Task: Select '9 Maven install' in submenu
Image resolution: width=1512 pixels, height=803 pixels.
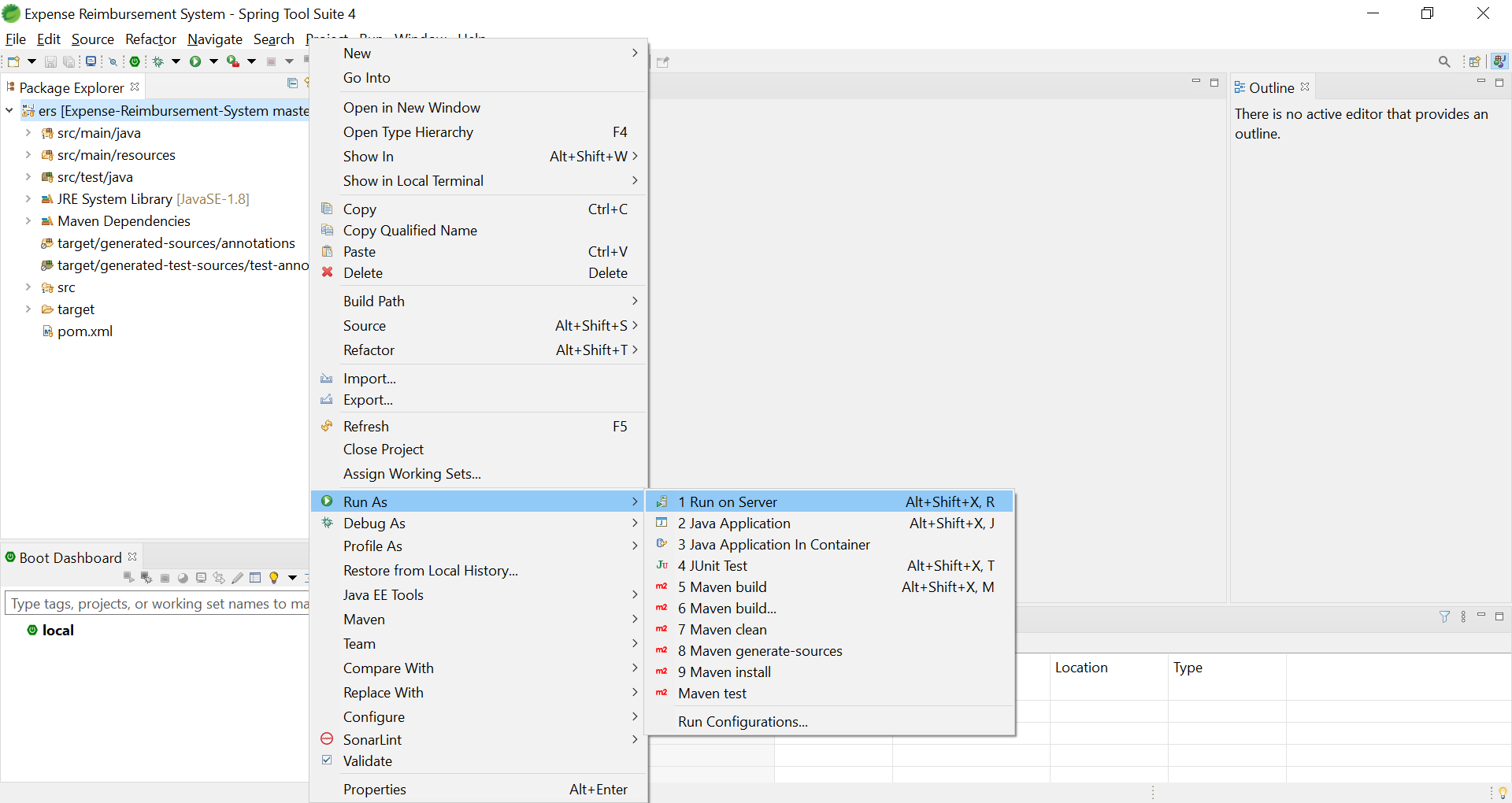Action: pos(829,672)
